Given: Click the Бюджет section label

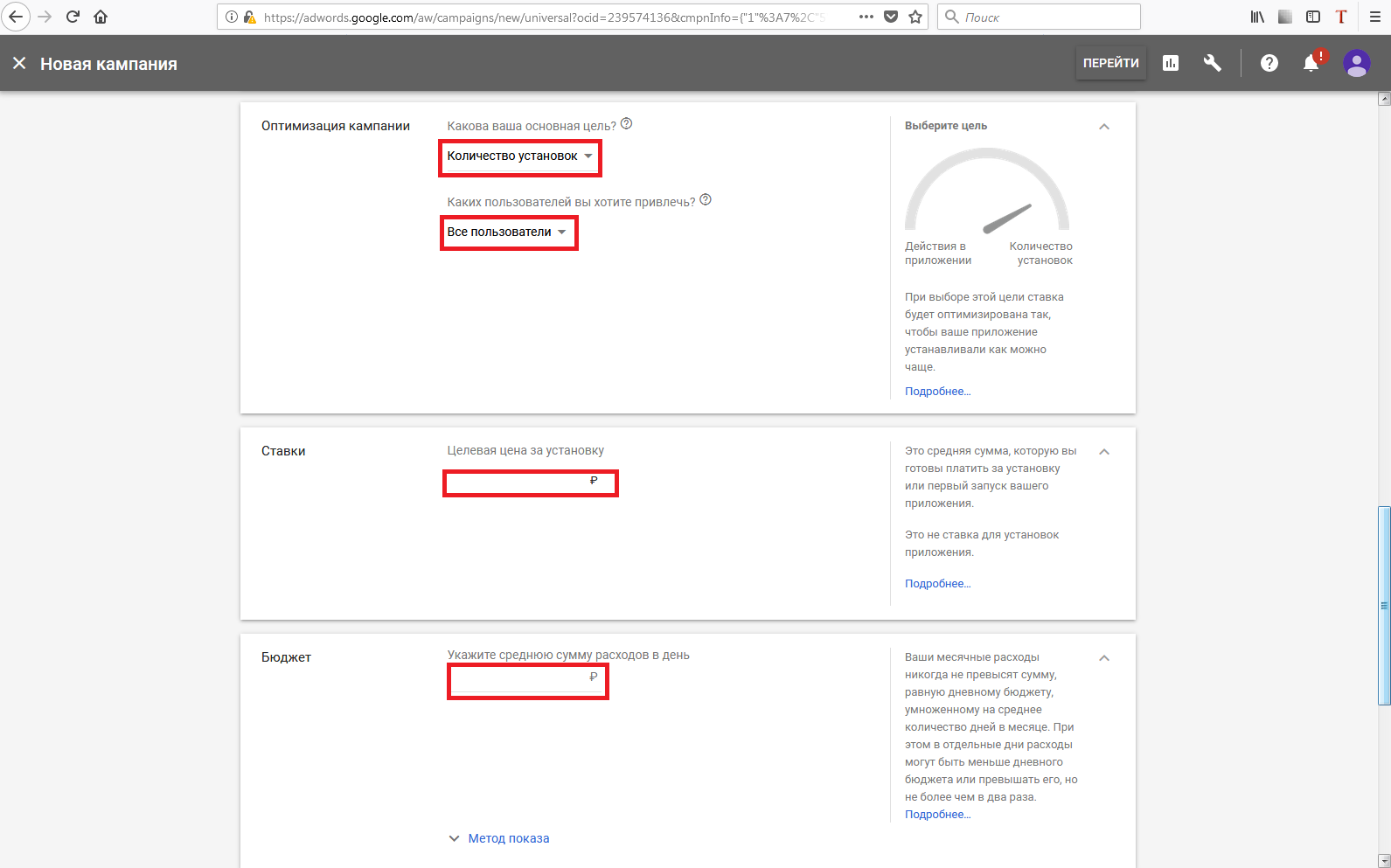Looking at the screenshot, I should point(286,657).
